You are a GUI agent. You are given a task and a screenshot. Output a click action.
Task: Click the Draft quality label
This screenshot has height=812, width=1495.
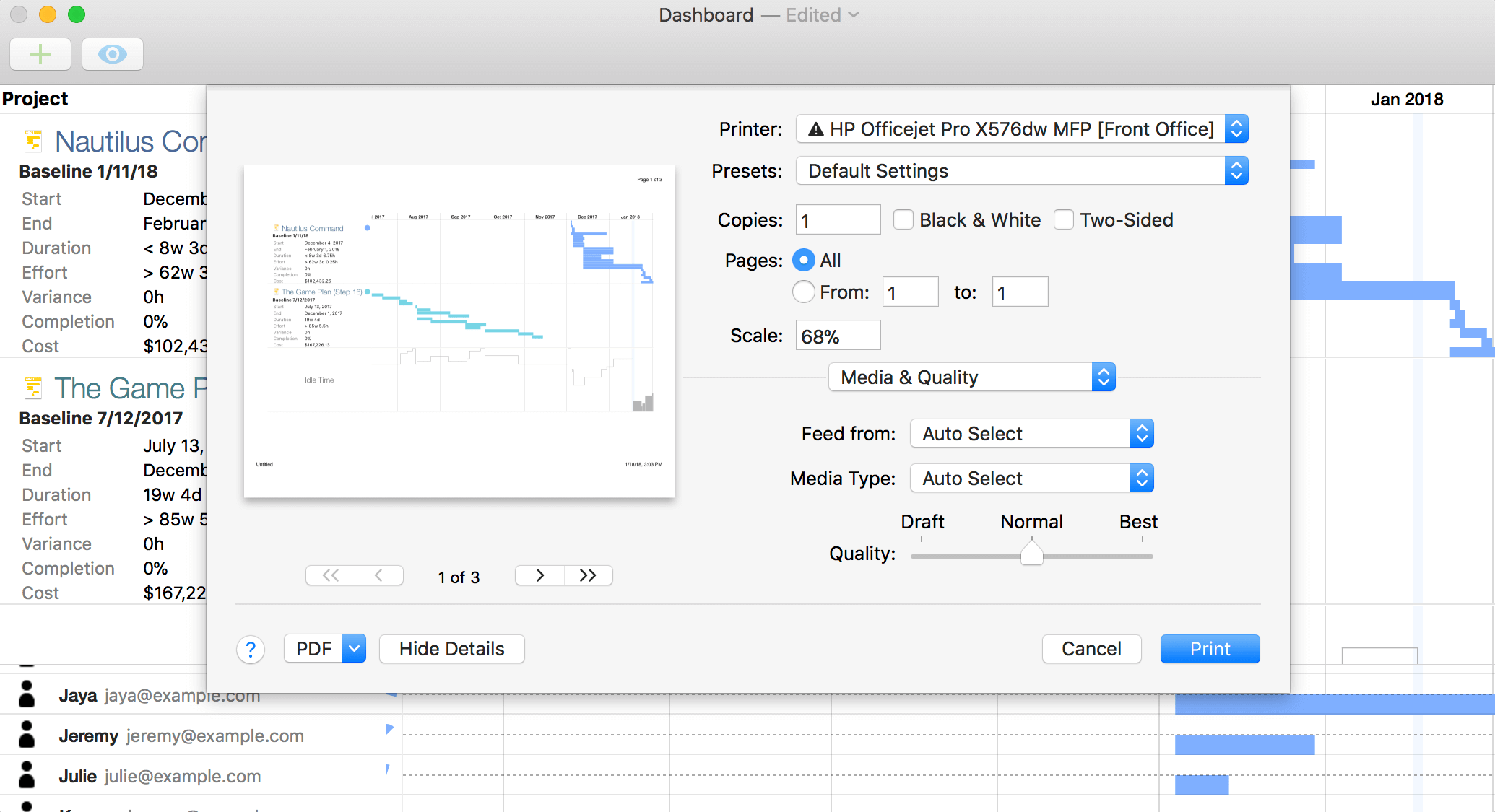[922, 522]
